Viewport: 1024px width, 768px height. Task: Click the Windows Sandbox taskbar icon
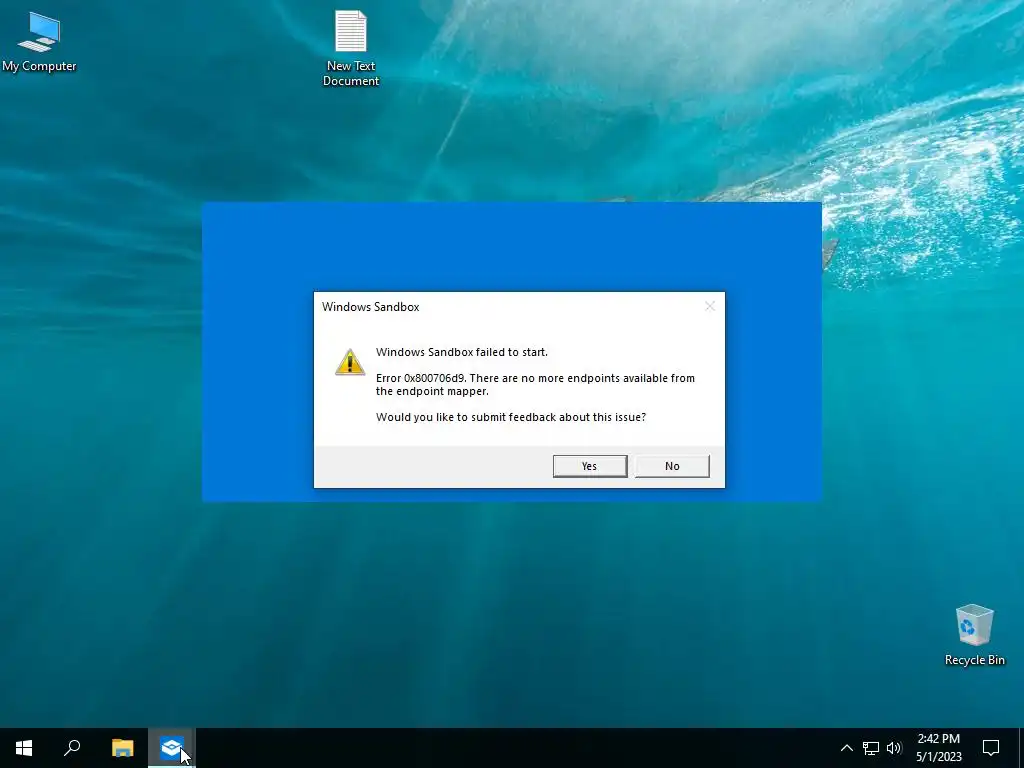coord(171,748)
